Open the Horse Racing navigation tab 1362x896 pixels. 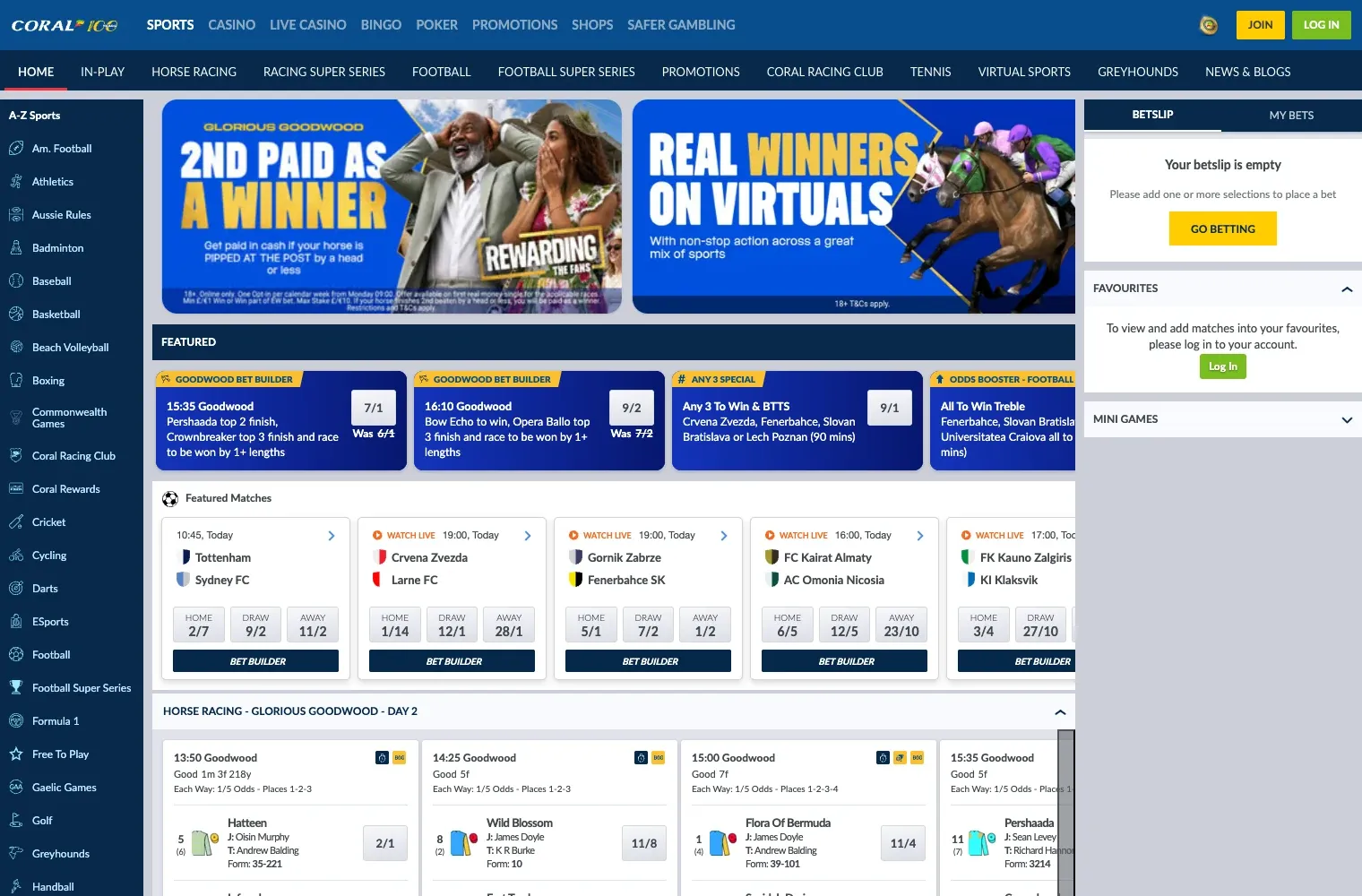click(194, 72)
